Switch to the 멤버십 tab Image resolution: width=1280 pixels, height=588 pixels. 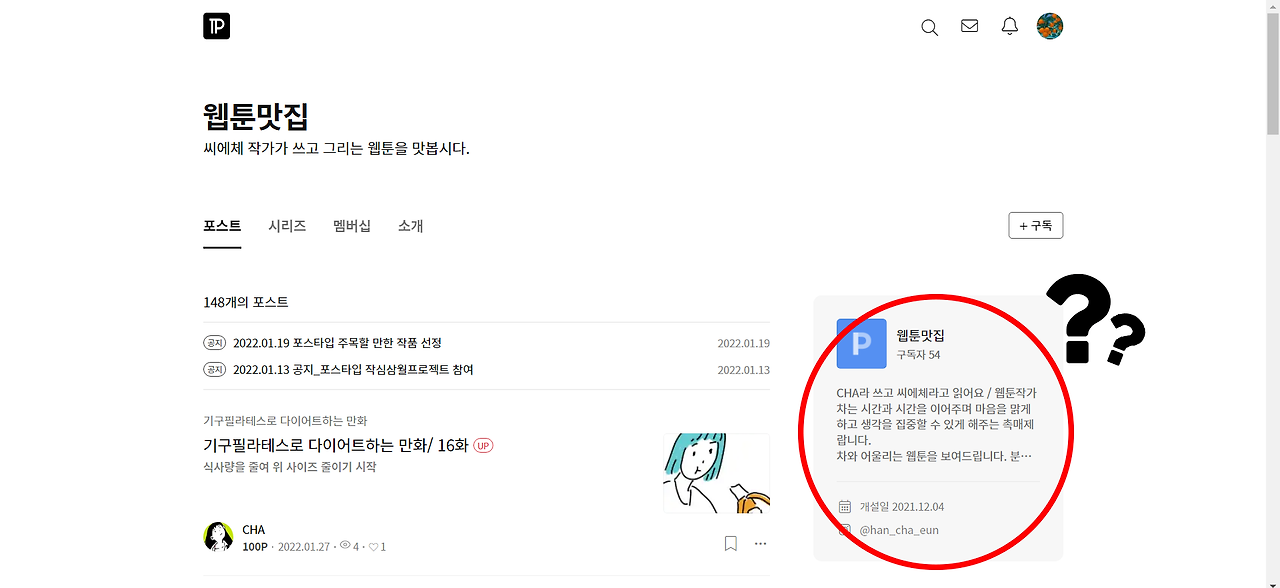pos(351,226)
